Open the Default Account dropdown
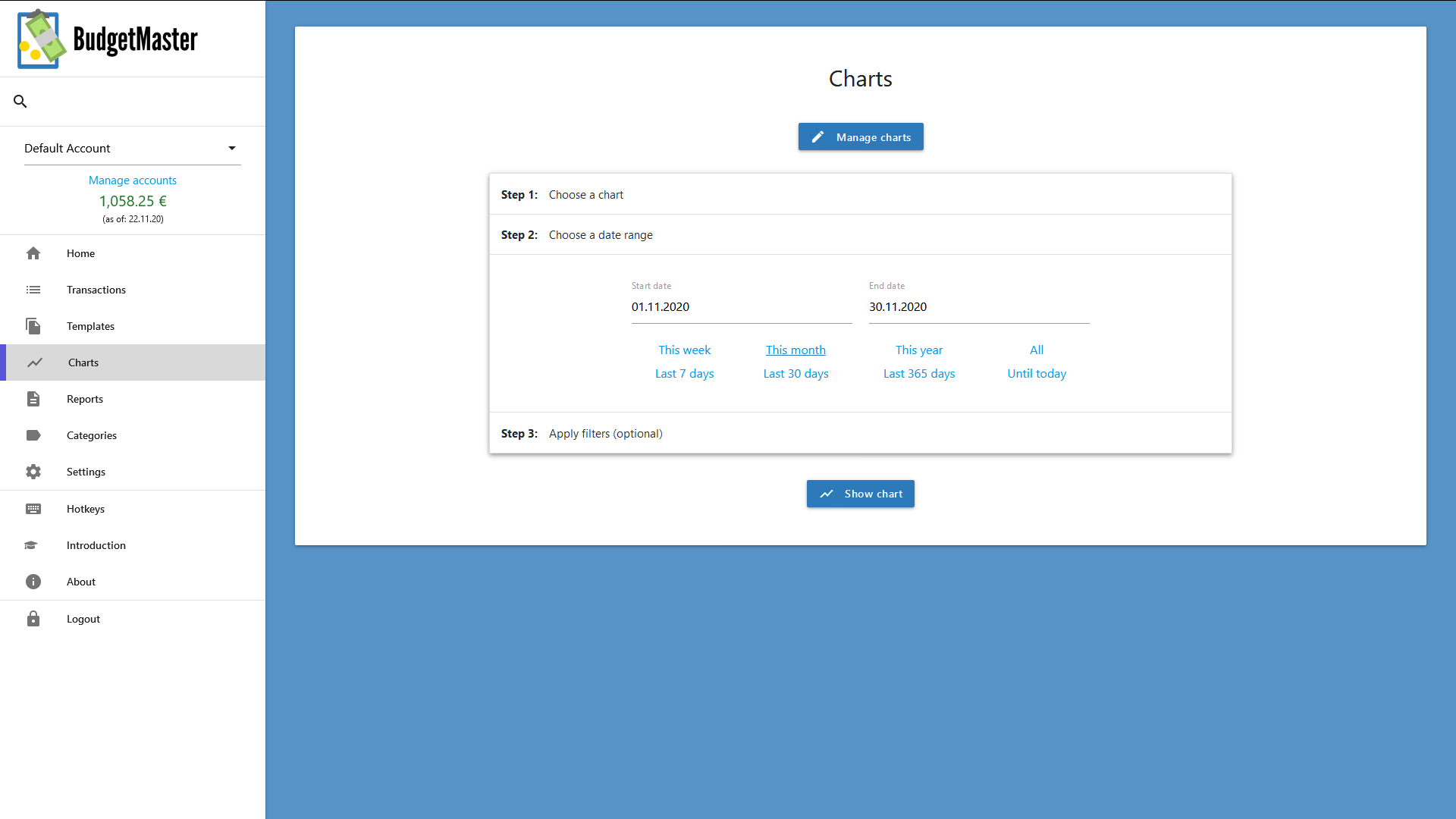The image size is (1456, 819). pos(133,149)
